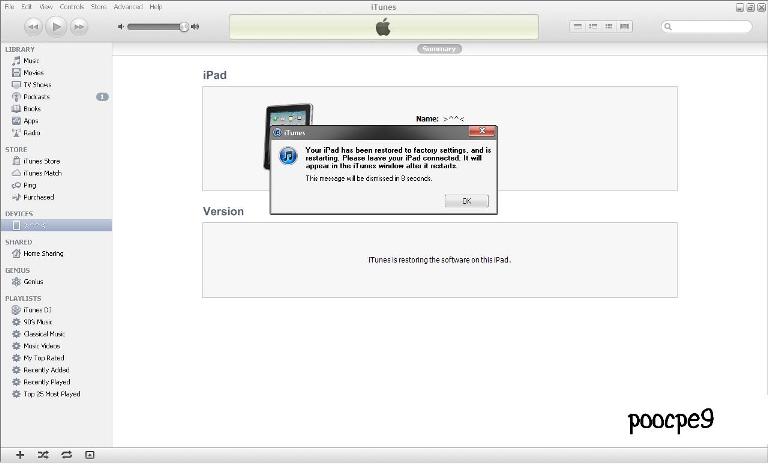The image size is (768, 464).
Task: Open the Controls menu
Action: (72, 7)
